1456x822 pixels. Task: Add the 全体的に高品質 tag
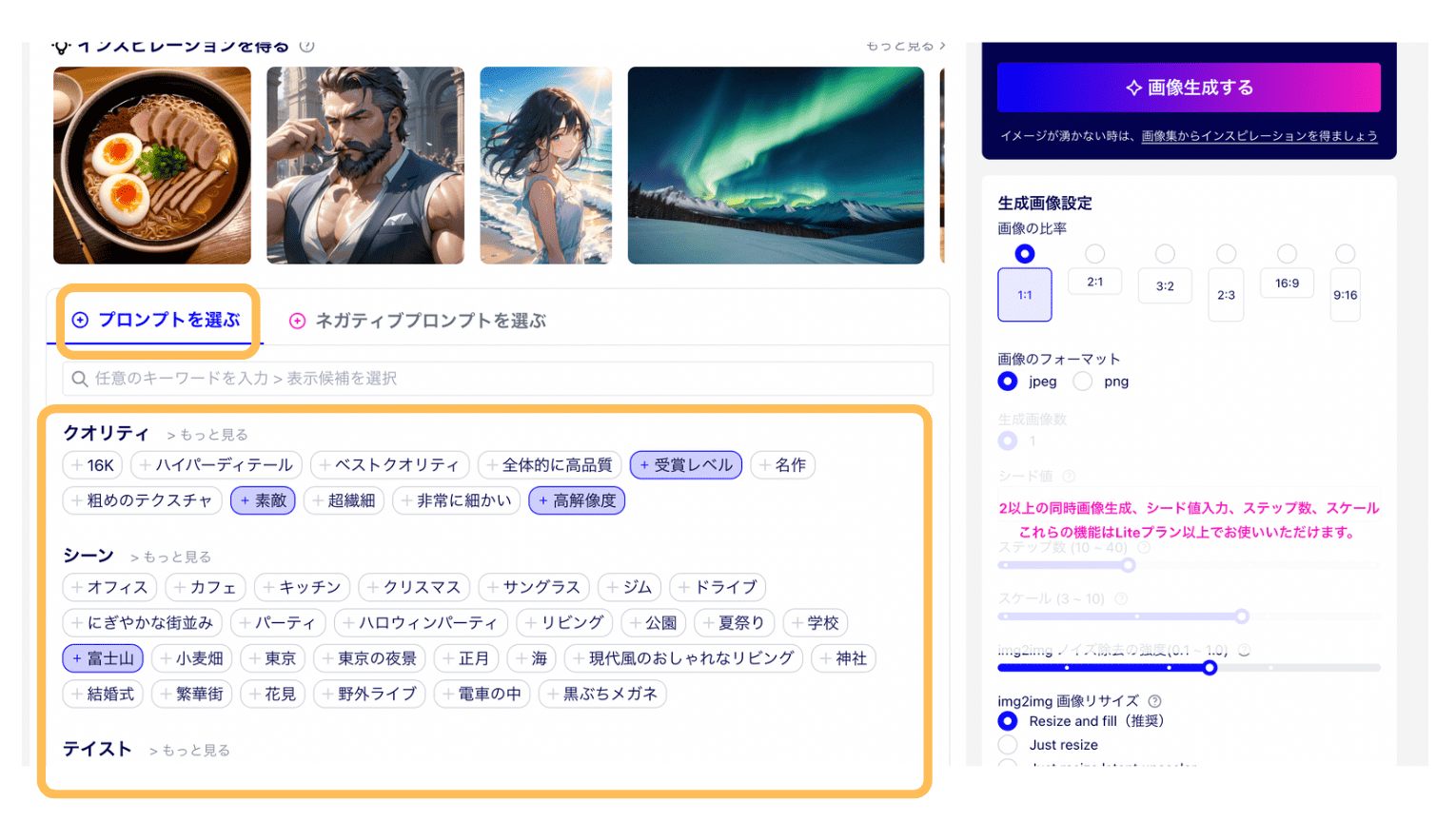[x=549, y=465]
